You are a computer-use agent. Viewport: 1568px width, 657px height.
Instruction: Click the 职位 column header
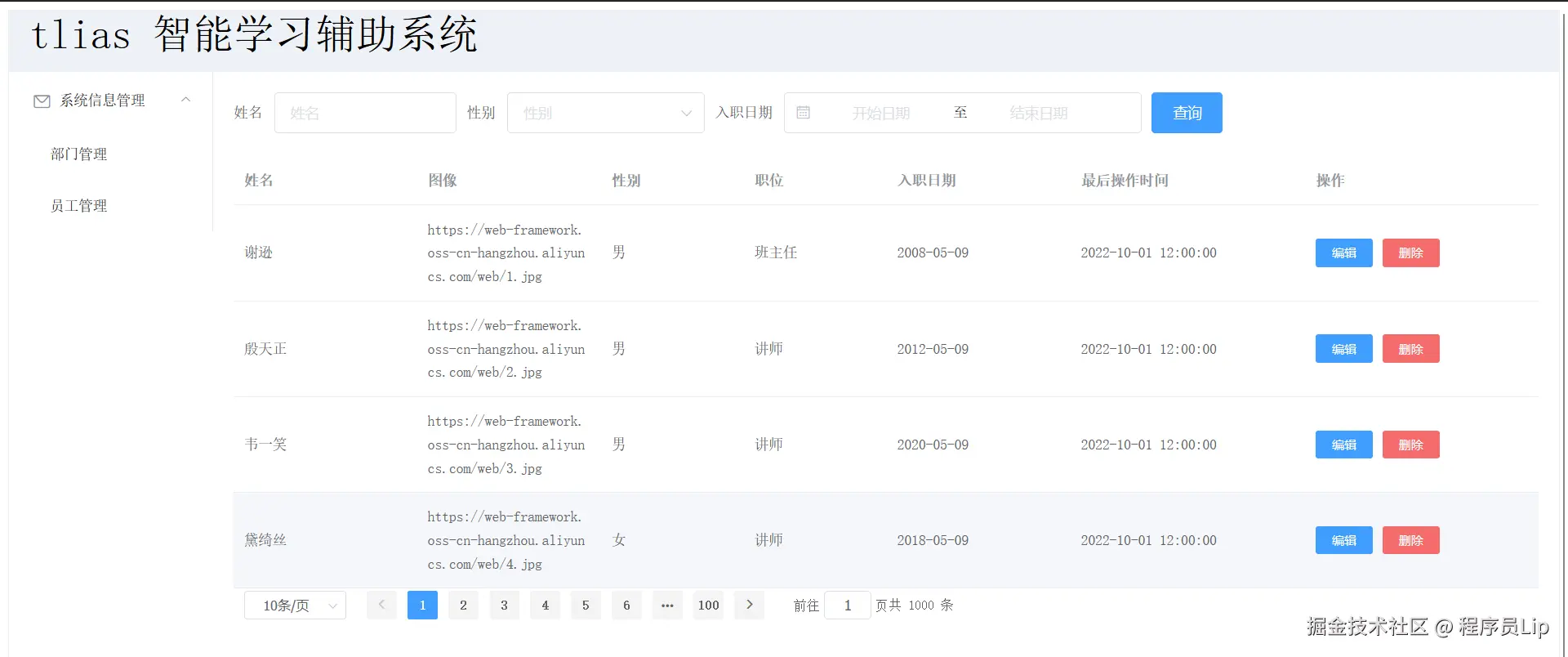point(769,181)
